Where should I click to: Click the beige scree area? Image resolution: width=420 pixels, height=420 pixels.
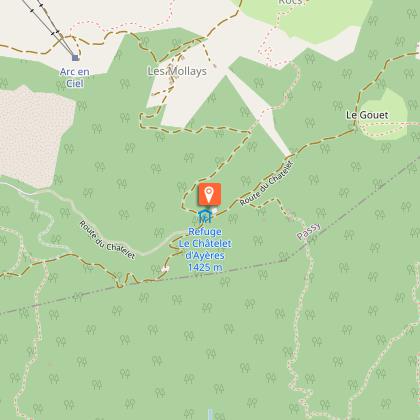33,133
